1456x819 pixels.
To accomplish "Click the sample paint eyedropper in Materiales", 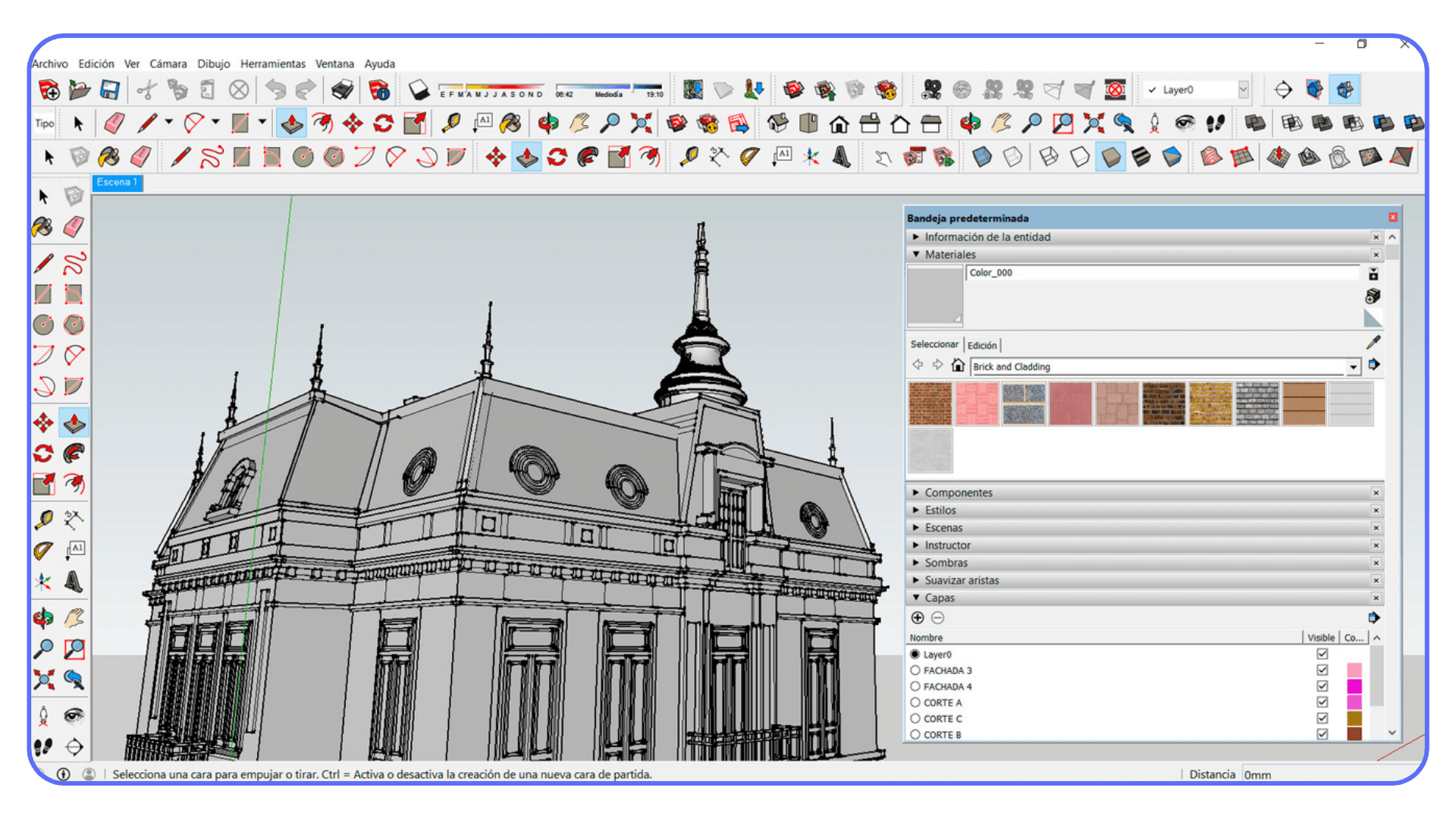I will 1374,342.
